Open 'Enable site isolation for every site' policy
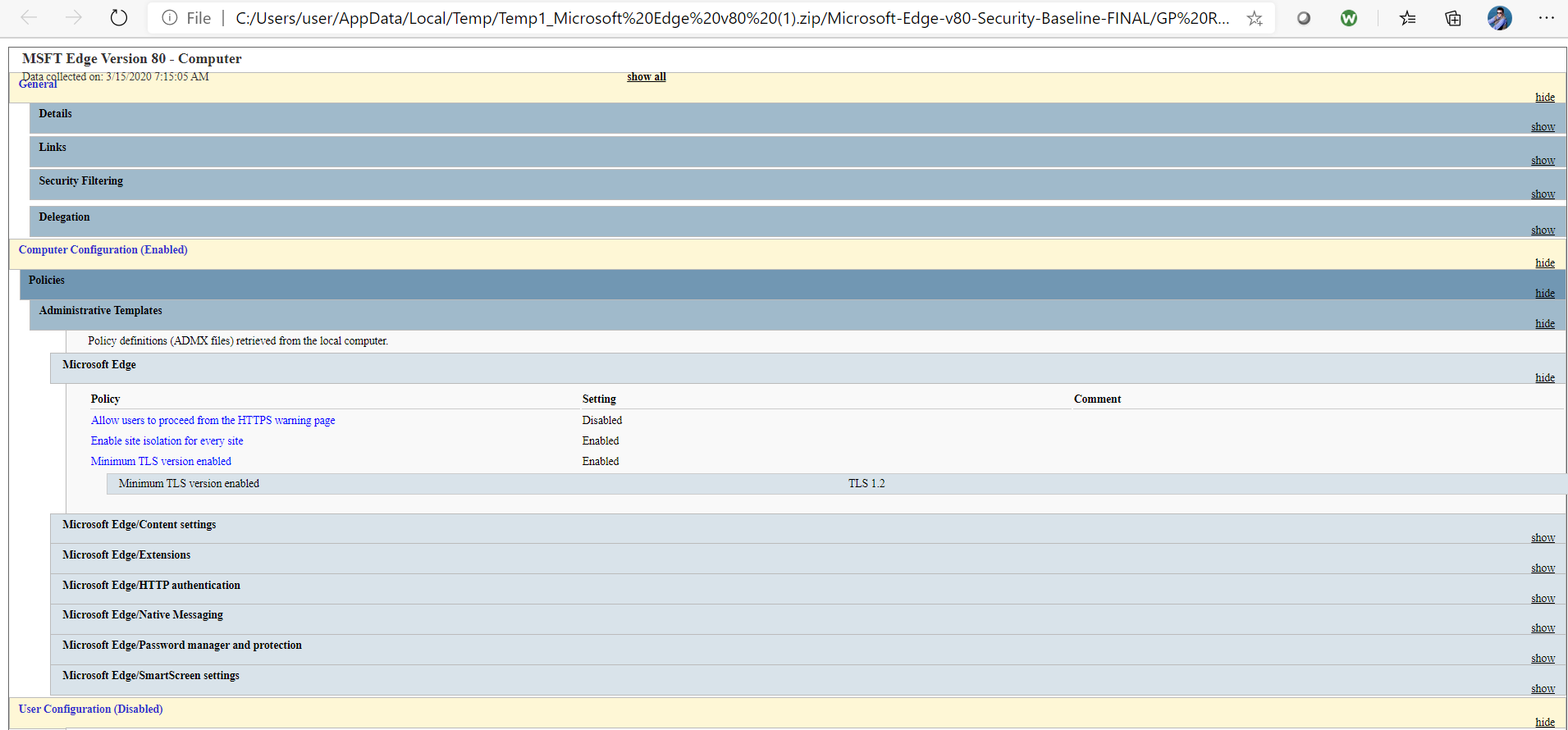 click(x=167, y=440)
